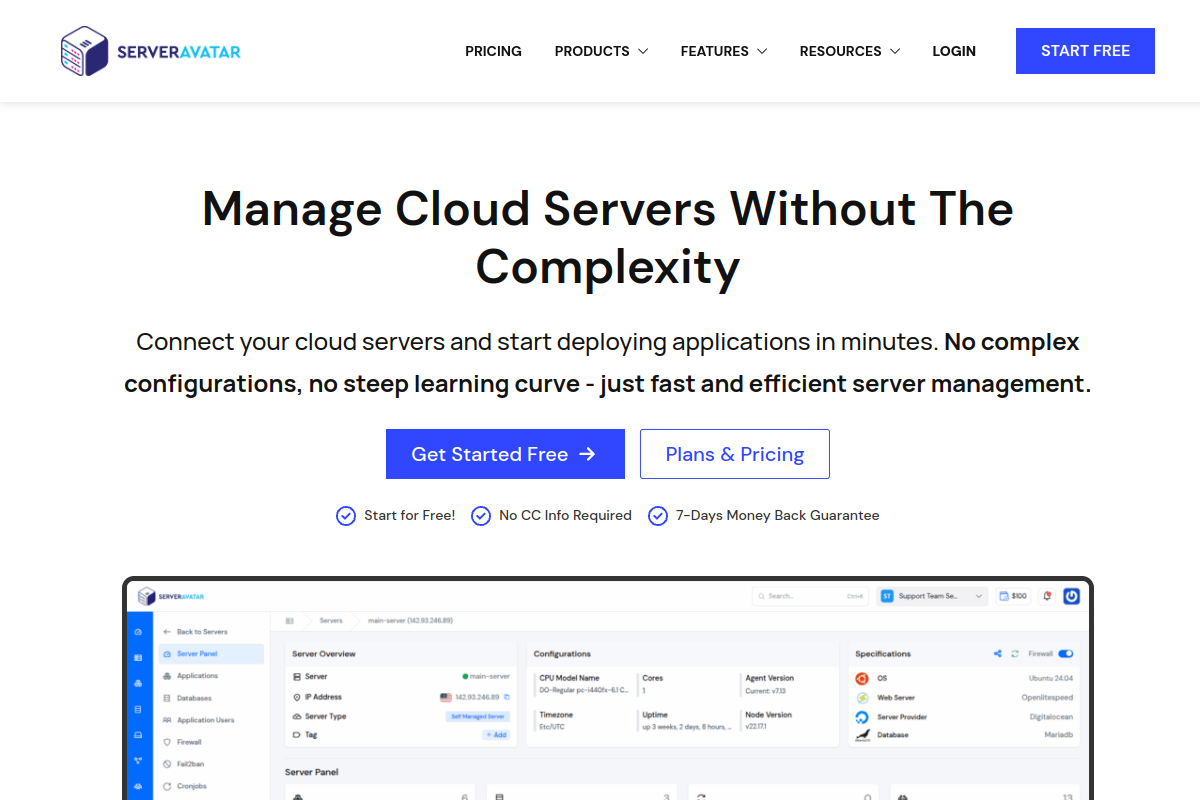Click the Uptime value
This screenshot has height=800, width=1200.
click(x=685, y=727)
